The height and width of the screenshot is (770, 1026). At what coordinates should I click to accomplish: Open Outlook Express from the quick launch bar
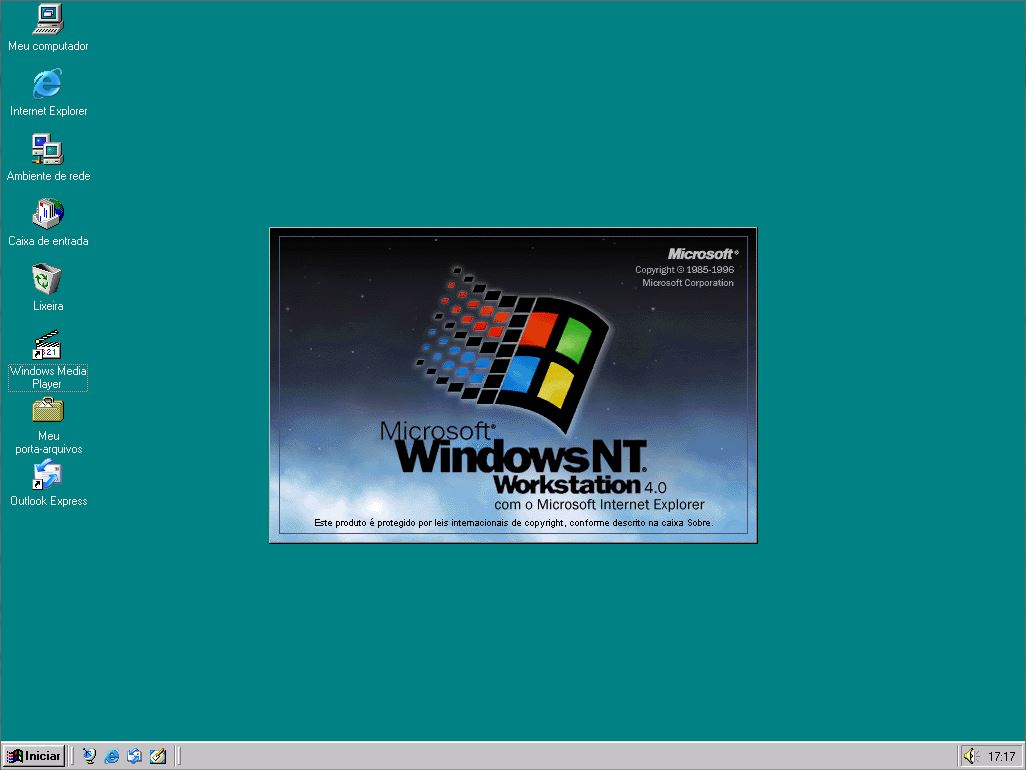(x=134, y=756)
